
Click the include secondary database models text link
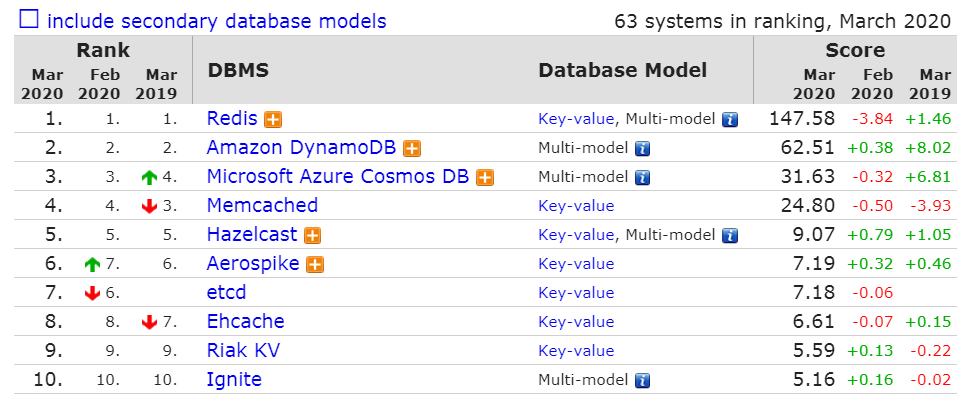(x=217, y=21)
